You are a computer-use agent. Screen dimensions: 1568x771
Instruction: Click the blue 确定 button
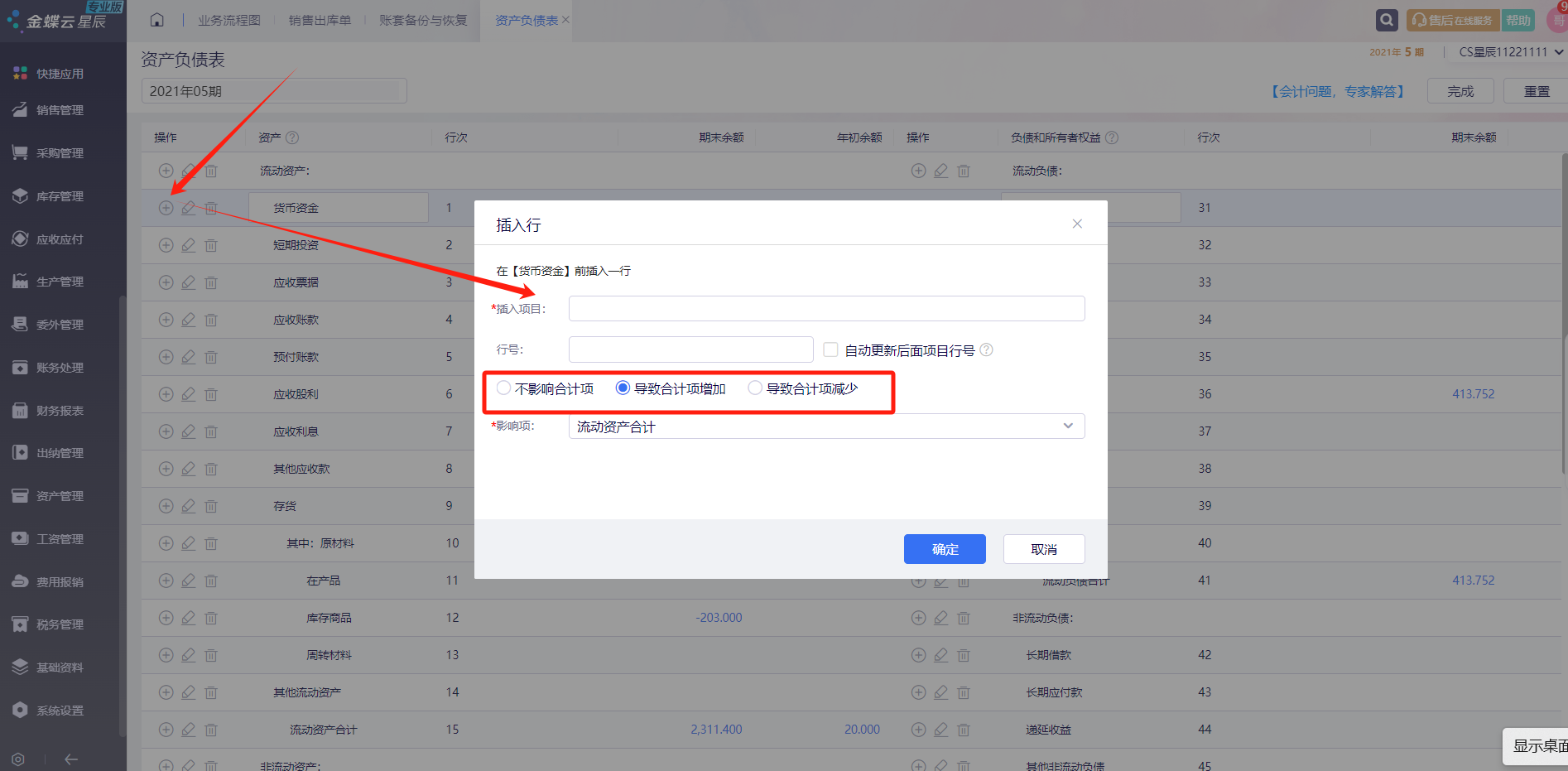point(945,549)
